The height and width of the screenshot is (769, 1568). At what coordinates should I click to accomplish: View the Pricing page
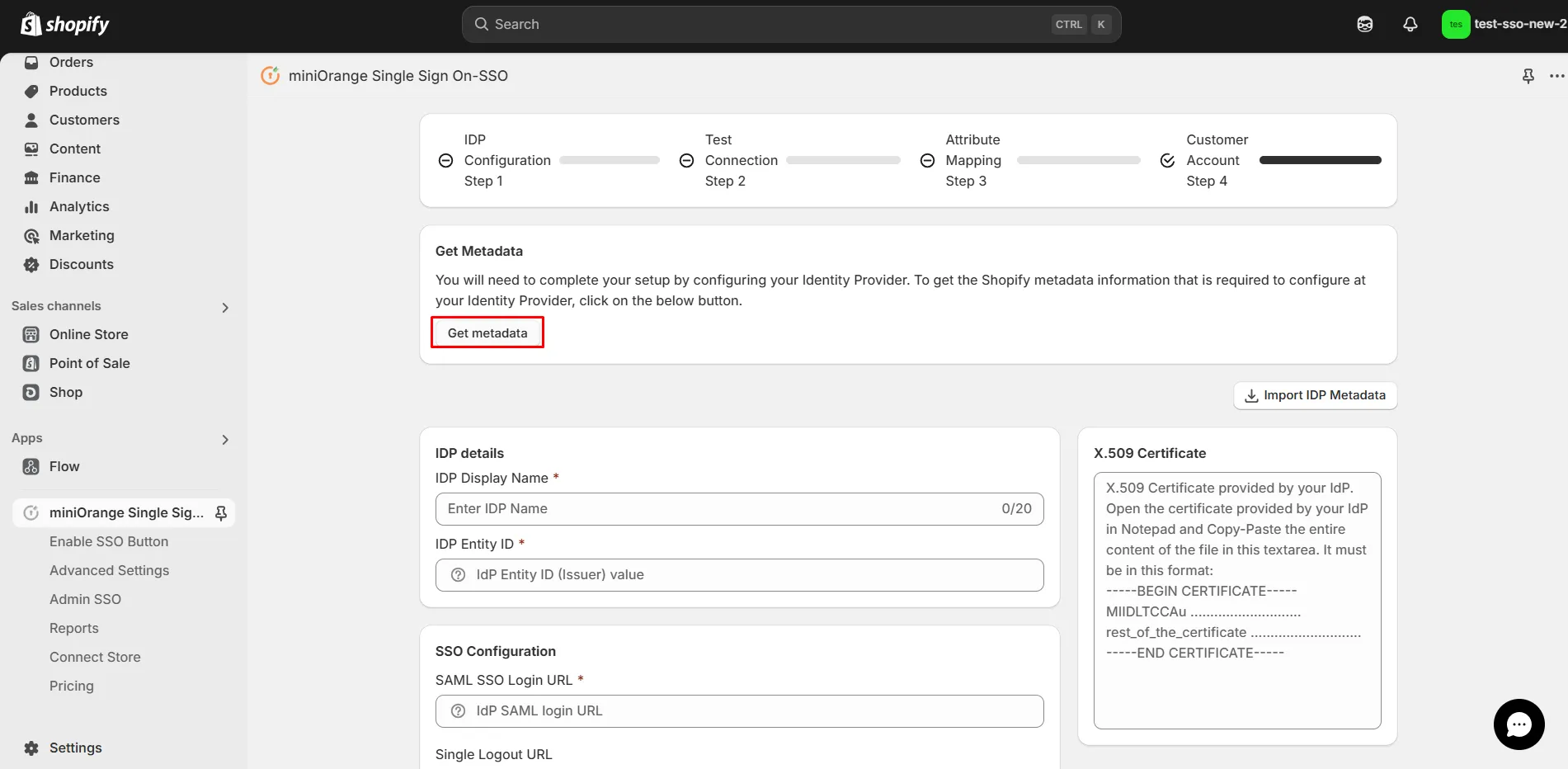(72, 686)
